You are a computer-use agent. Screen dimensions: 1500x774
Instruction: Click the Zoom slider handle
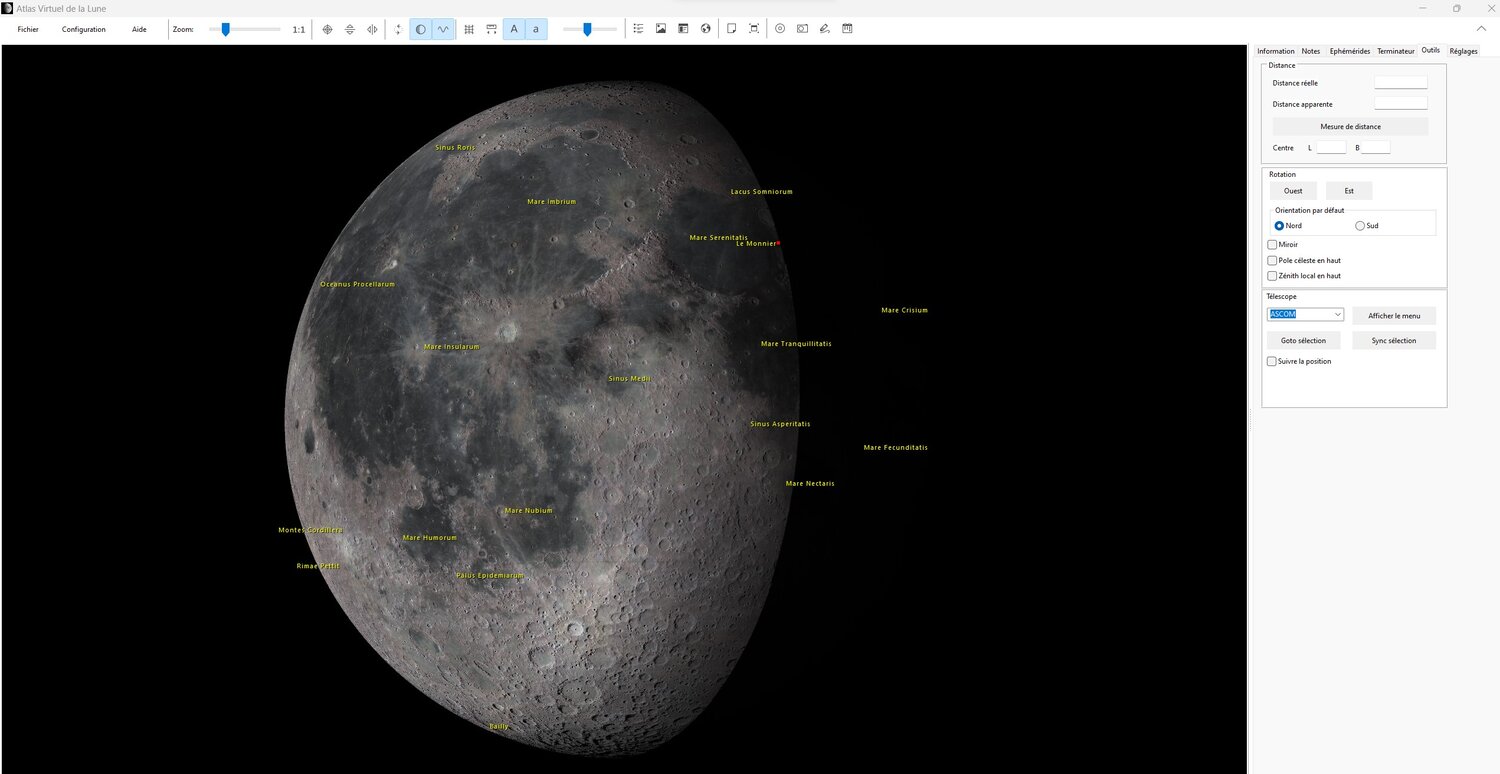[x=226, y=29]
